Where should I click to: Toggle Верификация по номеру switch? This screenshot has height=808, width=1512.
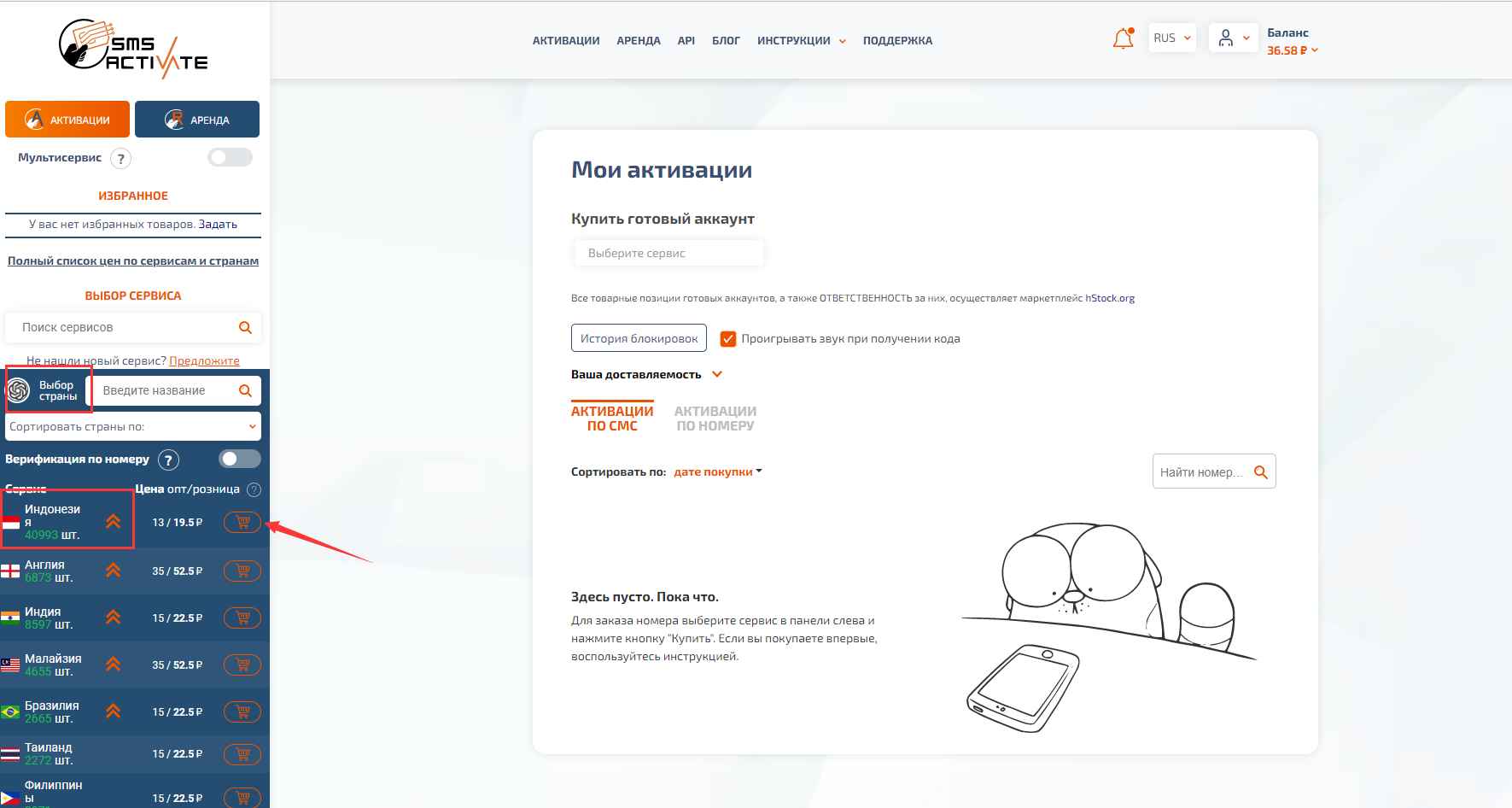[239, 459]
